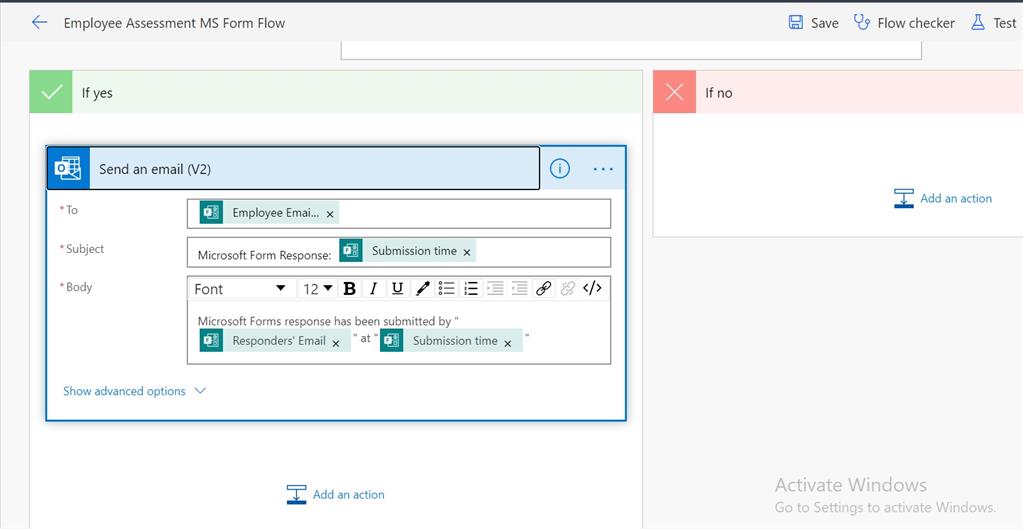Click the Subject text Microsoft Form Response

click(x=264, y=255)
